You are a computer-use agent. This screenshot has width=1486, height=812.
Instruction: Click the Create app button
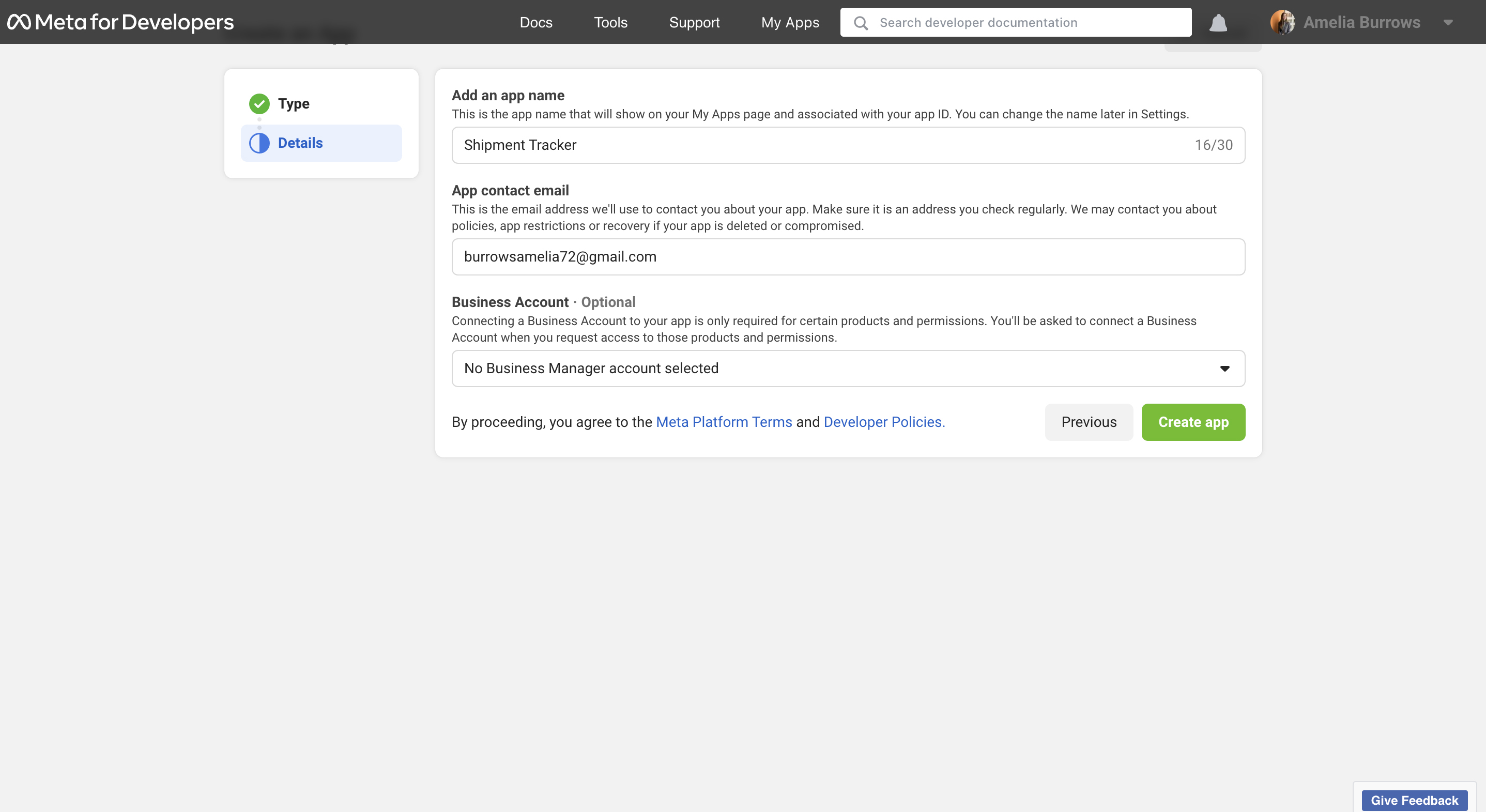pyautogui.click(x=1193, y=422)
